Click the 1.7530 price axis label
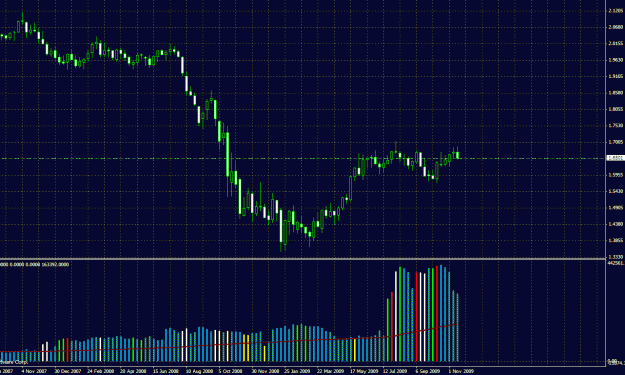This screenshot has width=625, height=375. 616,126
